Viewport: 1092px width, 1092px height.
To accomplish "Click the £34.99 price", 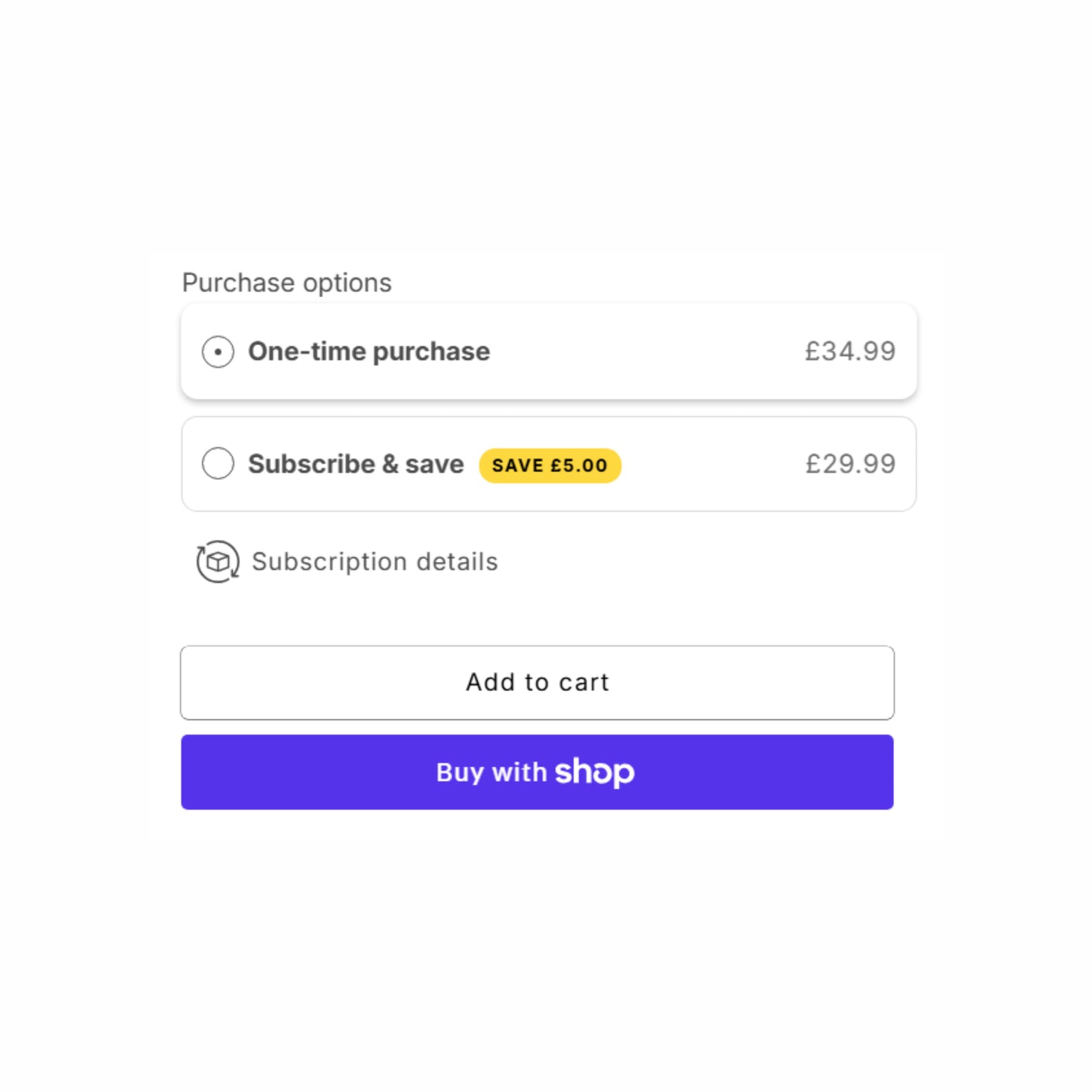I will (850, 352).
